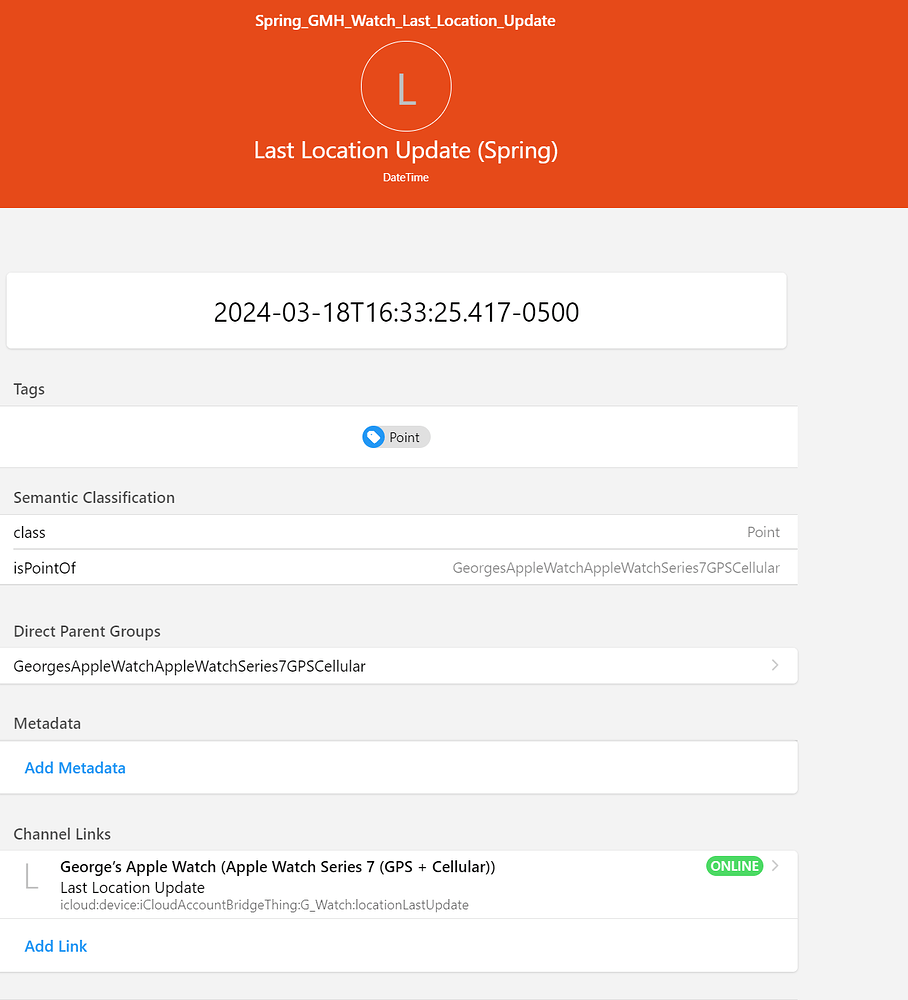The height and width of the screenshot is (1000, 908).
Task: Click the DateTime type label in header
Action: 406,177
